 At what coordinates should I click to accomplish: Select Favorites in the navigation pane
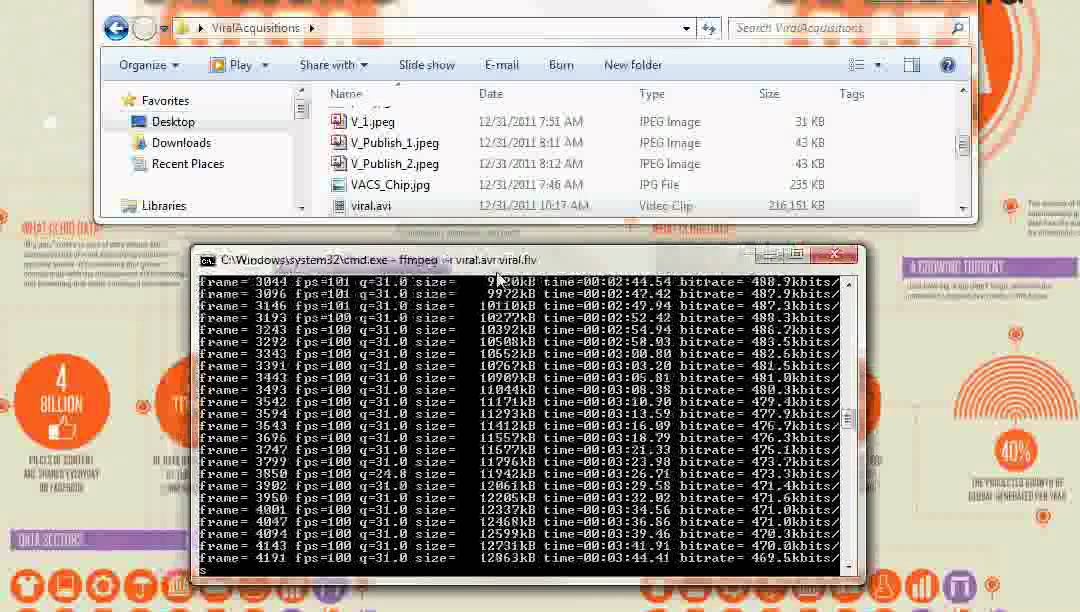click(x=165, y=101)
